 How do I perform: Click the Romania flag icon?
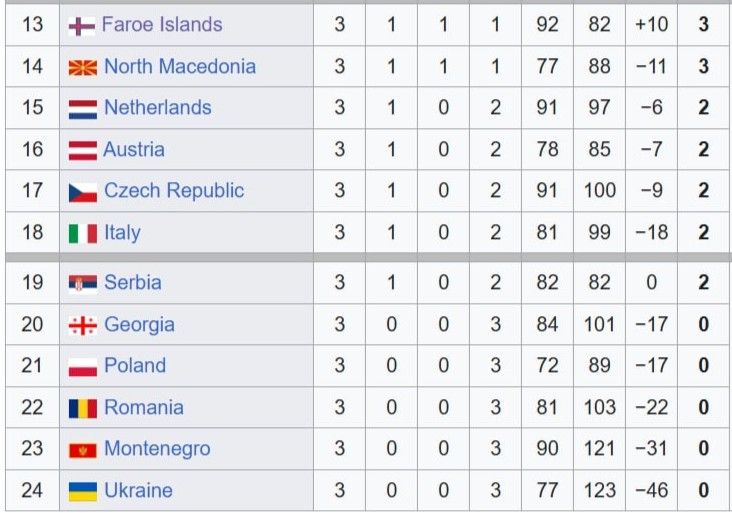[82, 409]
